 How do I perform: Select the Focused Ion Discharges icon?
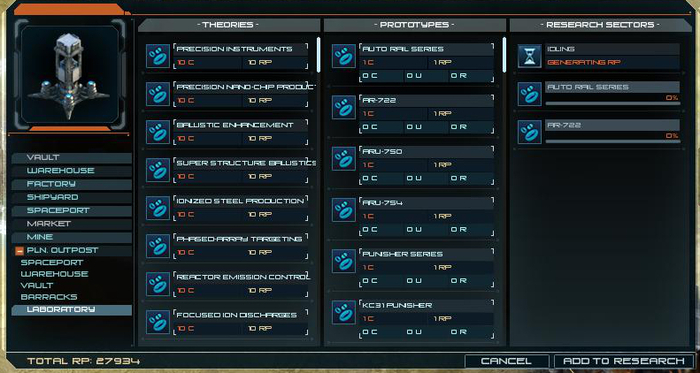158,322
